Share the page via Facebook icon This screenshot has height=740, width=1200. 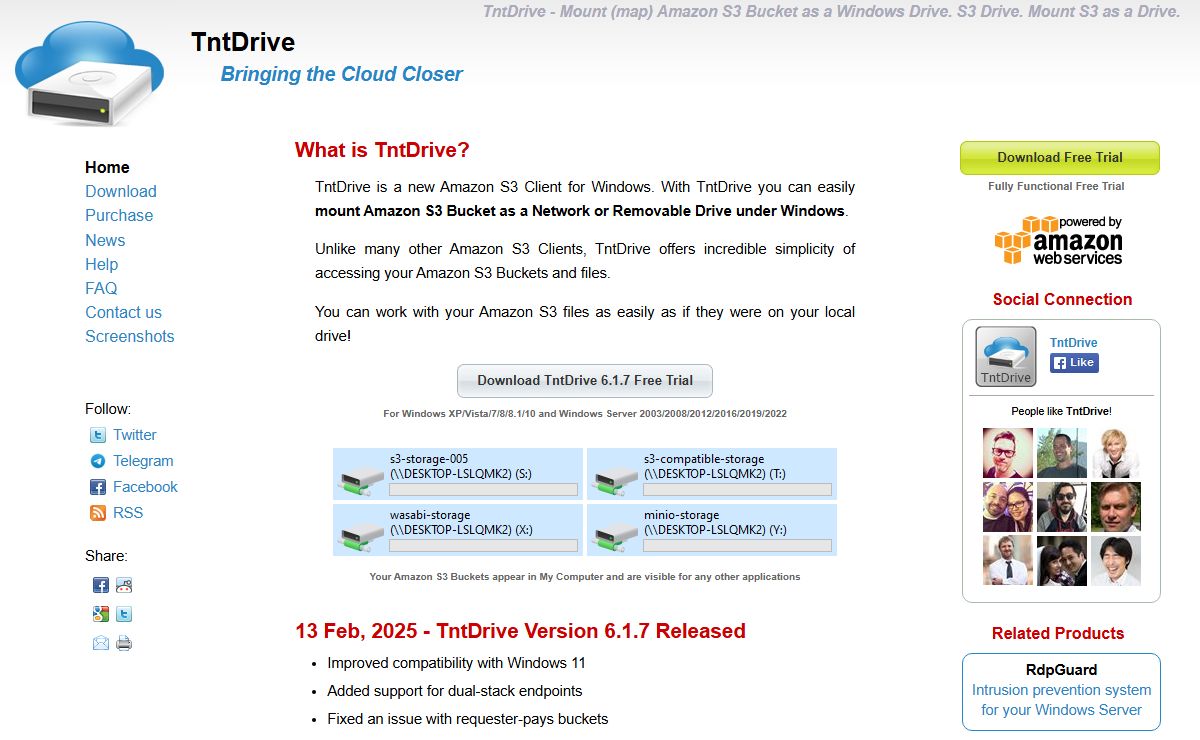[x=101, y=585]
